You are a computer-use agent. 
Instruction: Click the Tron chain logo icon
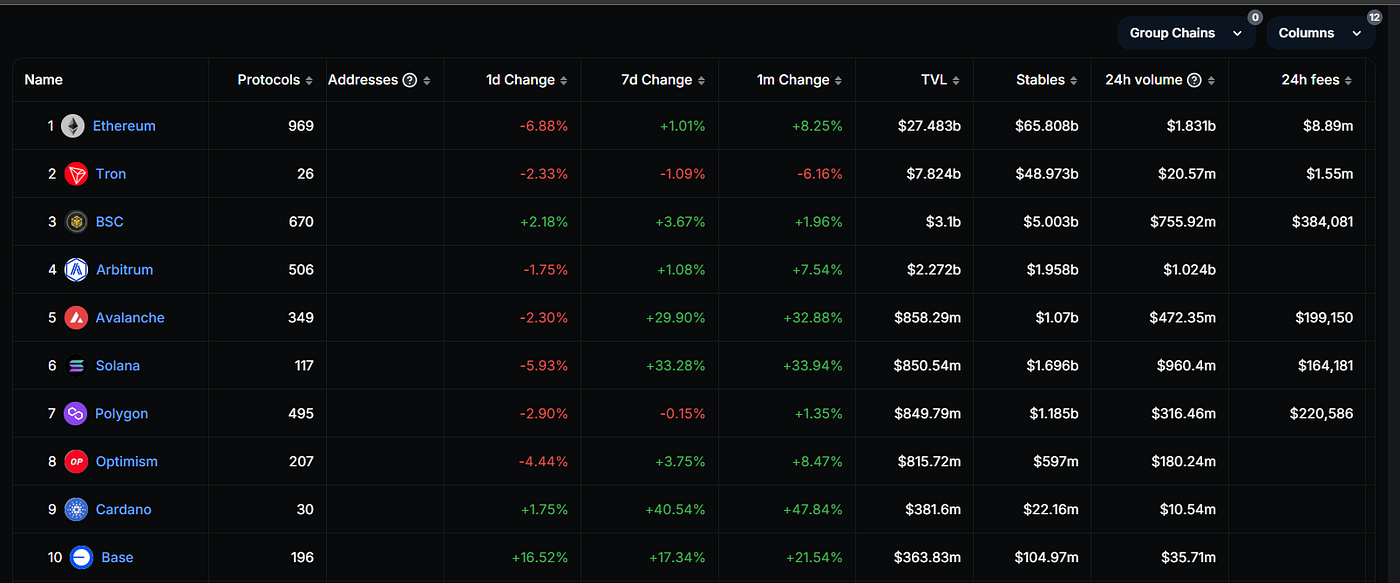[x=76, y=174]
